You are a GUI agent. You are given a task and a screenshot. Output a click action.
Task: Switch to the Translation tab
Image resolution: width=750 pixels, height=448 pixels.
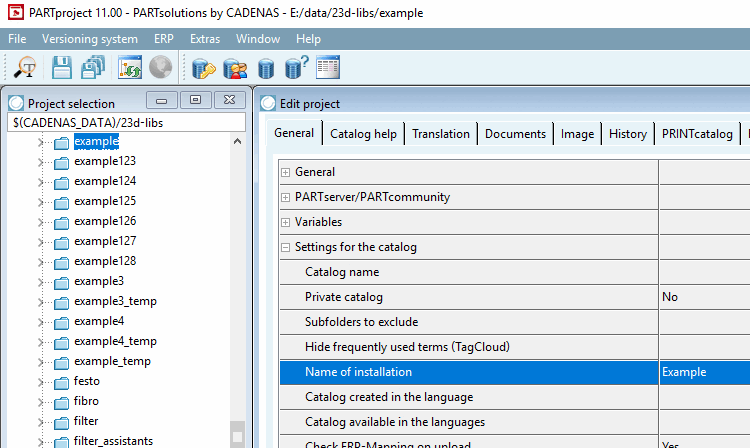[441, 134]
